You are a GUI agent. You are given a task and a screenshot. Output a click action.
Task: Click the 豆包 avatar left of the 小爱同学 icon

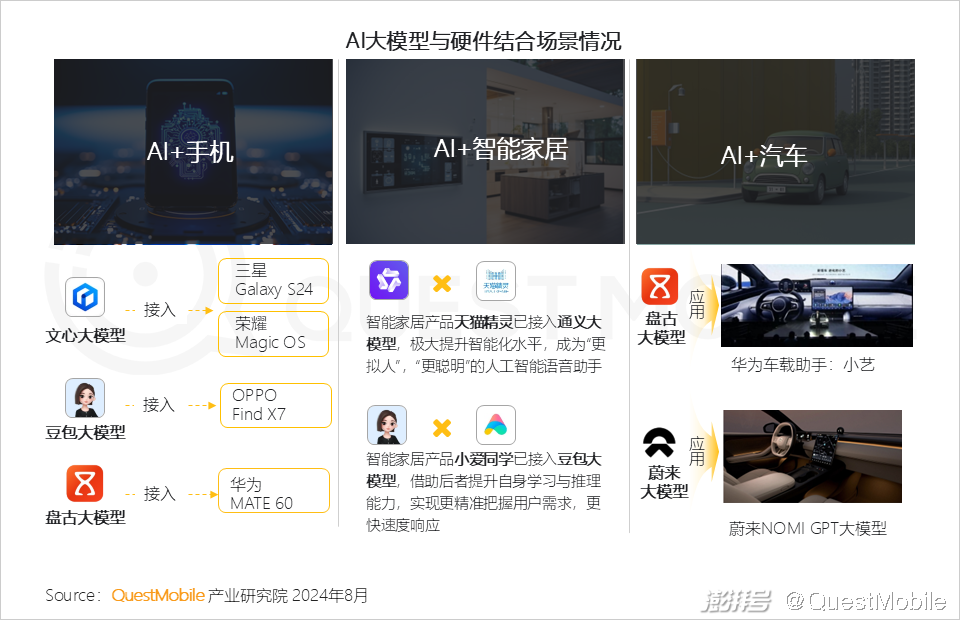(x=387, y=425)
